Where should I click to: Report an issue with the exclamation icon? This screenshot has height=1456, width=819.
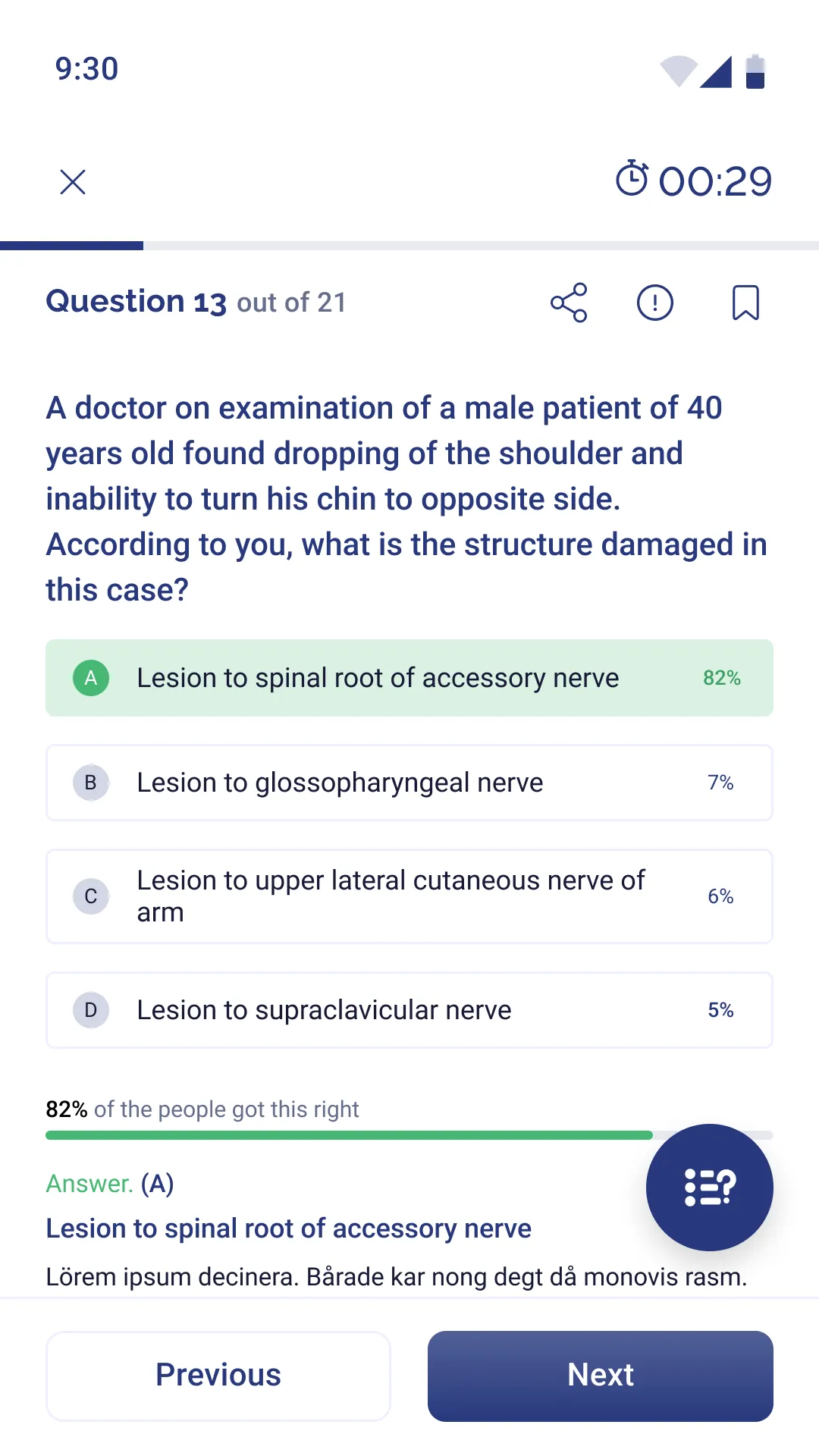point(655,303)
